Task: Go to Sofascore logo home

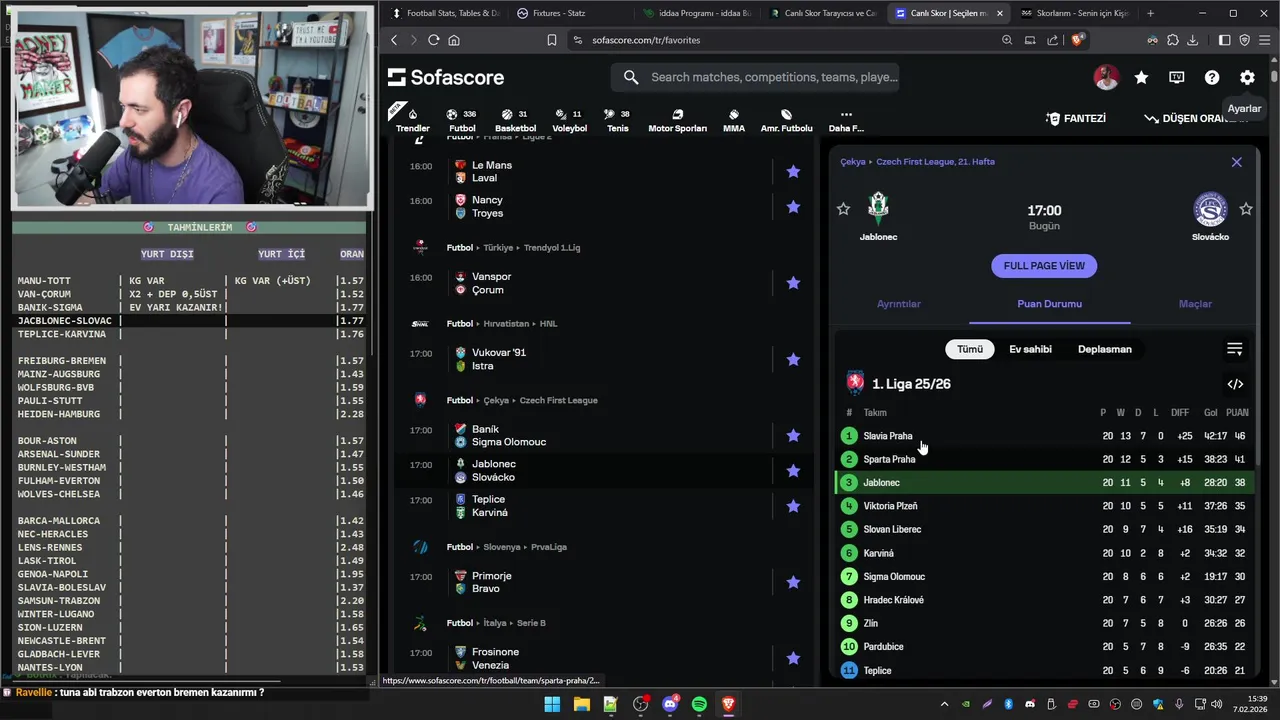Action: tap(446, 77)
